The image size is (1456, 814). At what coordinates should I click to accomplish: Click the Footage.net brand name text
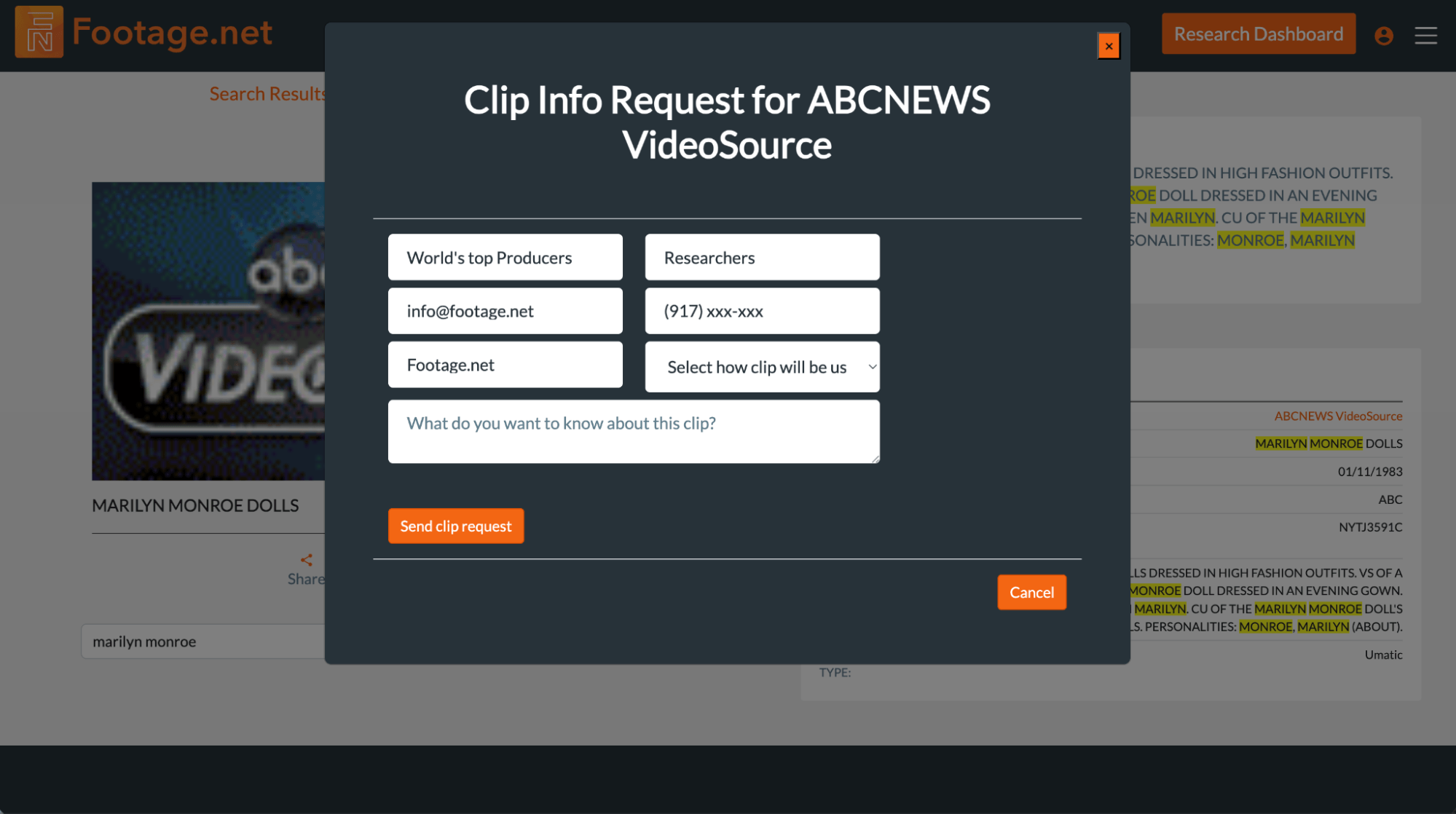(x=172, y=32)
